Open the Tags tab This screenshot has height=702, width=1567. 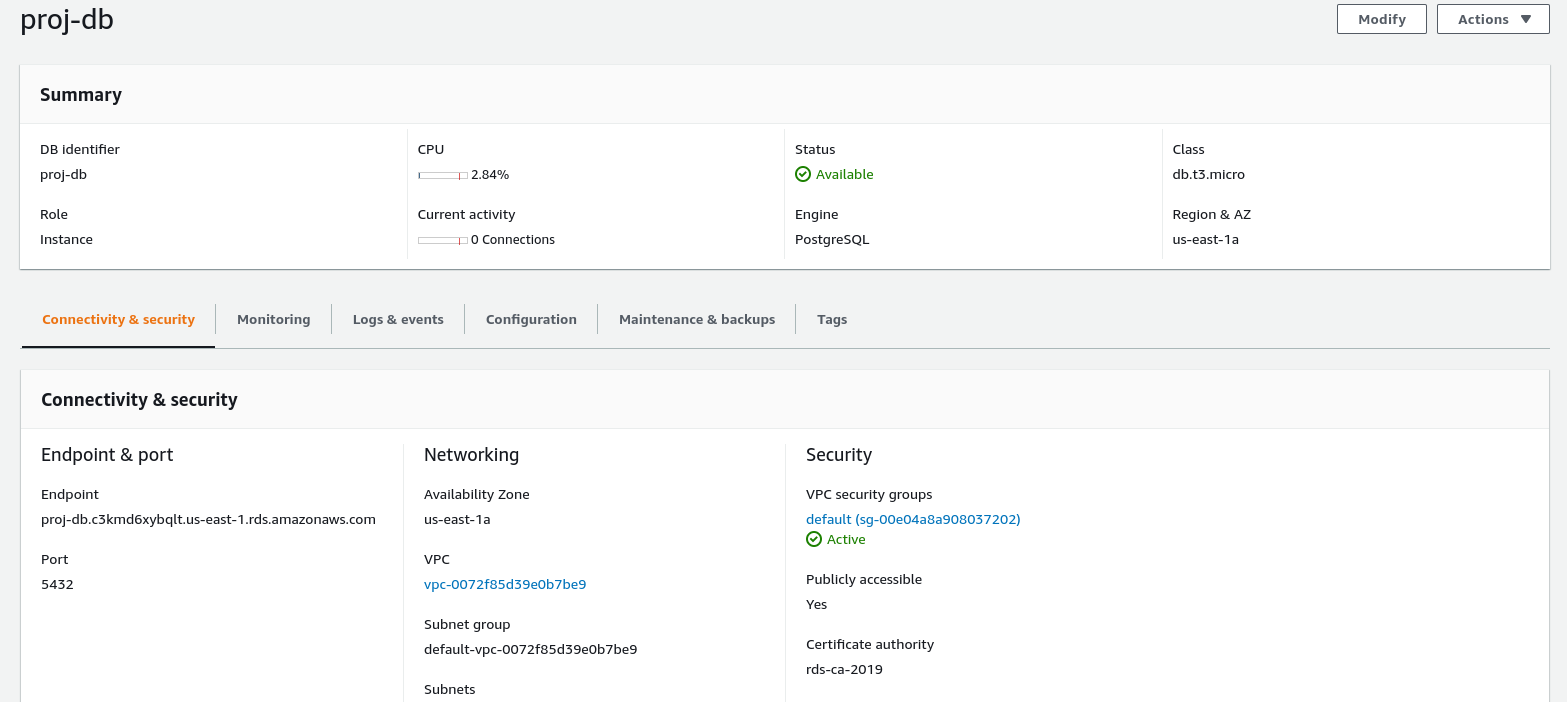click(832, 319)
